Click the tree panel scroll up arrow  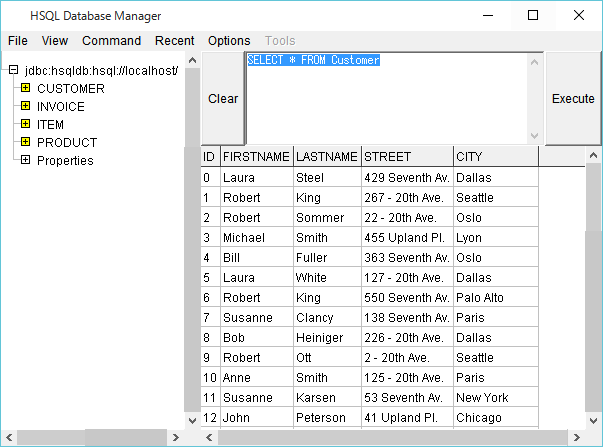coord(193,60)
